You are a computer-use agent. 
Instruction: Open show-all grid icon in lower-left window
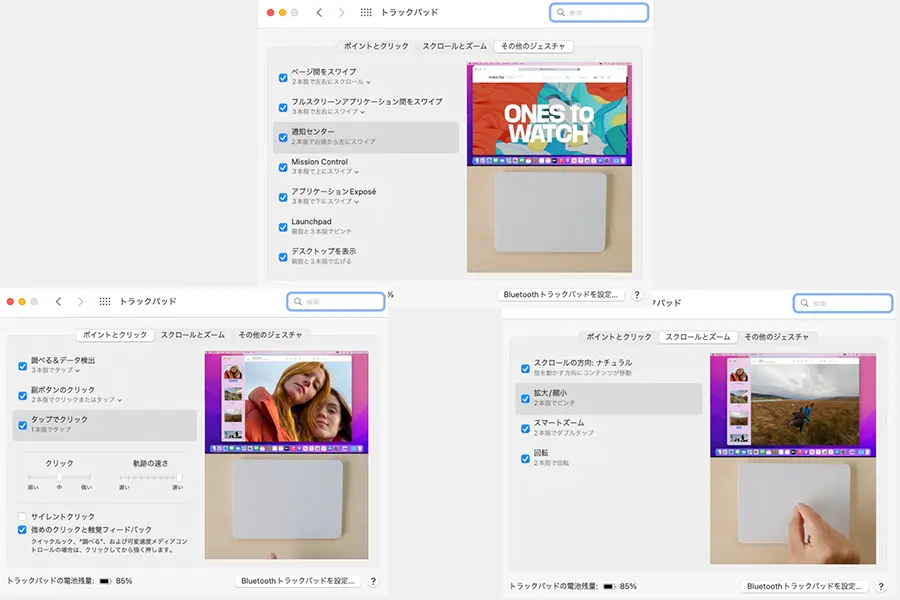104,301
